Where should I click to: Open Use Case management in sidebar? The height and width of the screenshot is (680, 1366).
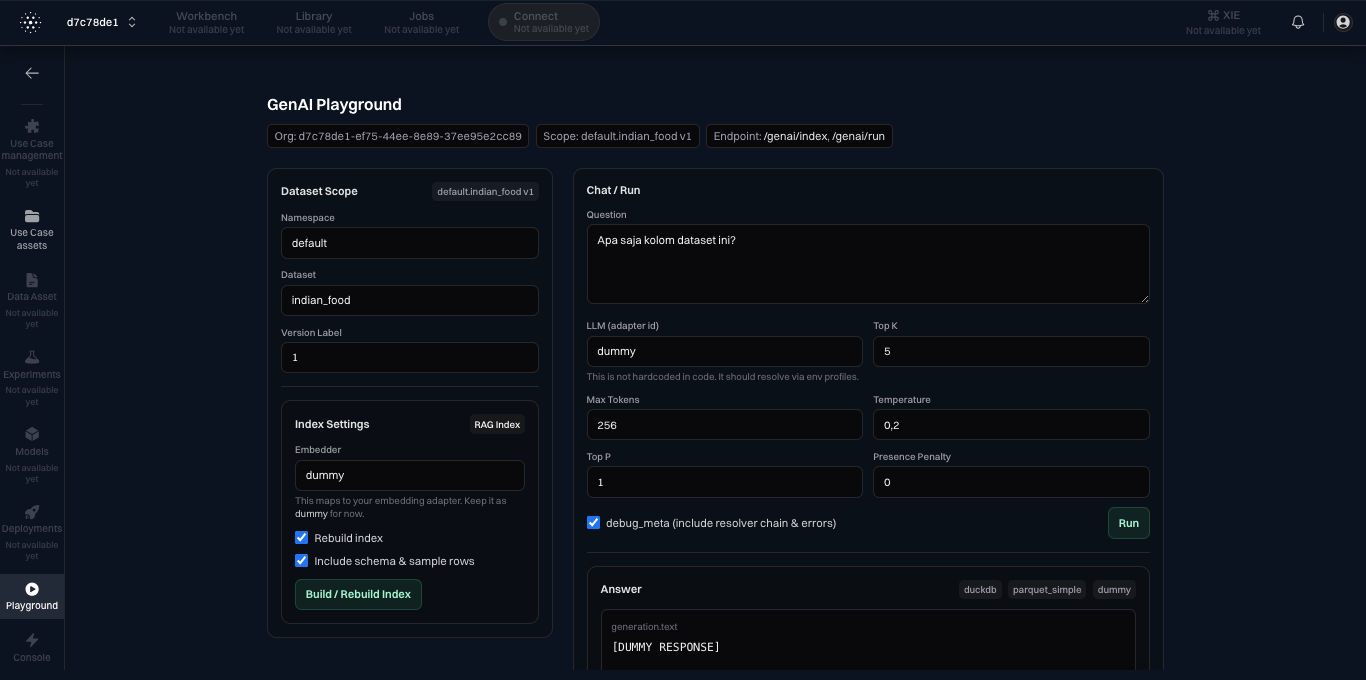(32, 152)
